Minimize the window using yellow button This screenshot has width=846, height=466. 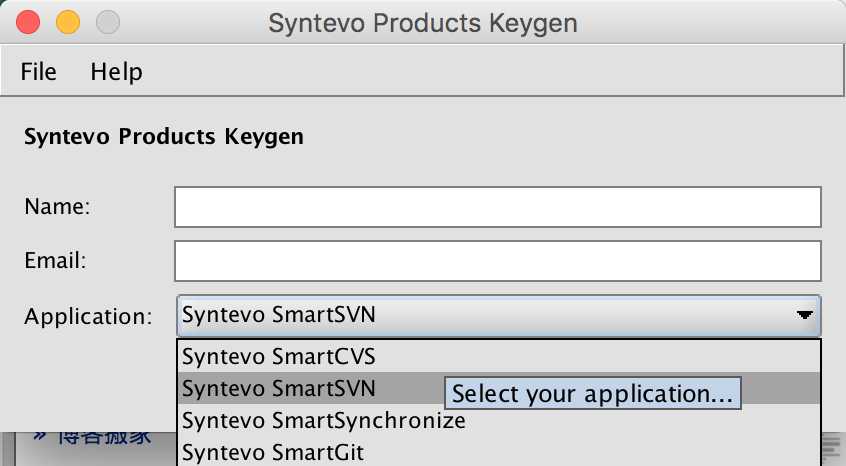pyautogui.click(x=67, y=22)
